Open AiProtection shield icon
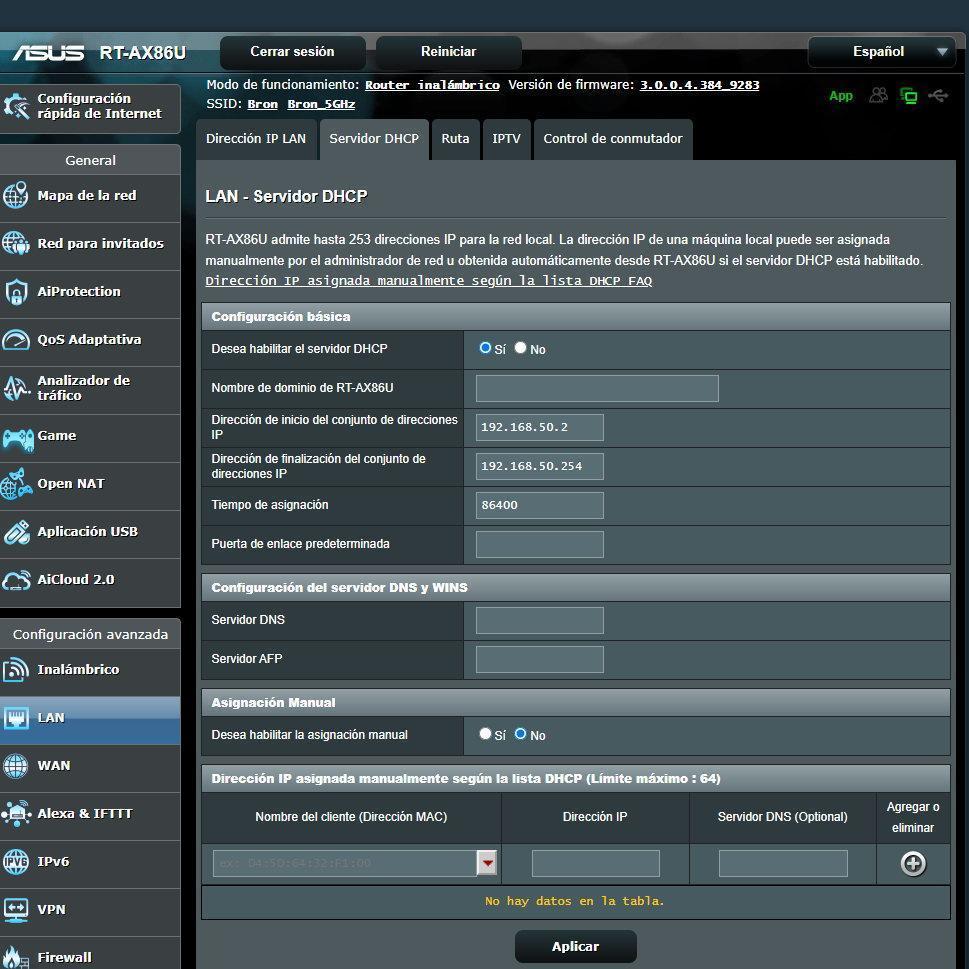Image resolution: width=969 pixels, height=969 pixels. (x=16, y=292)
